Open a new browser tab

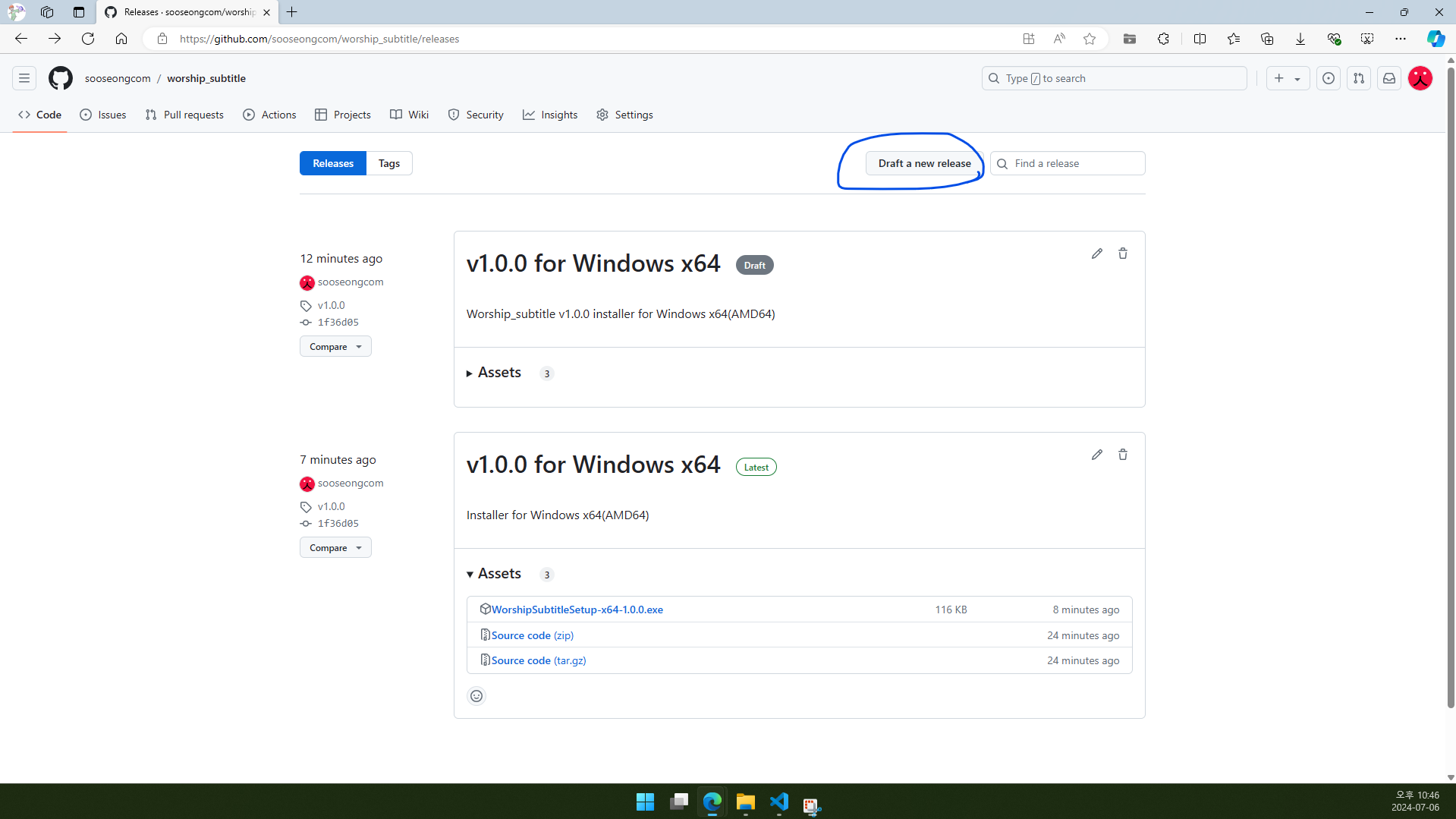292,12
